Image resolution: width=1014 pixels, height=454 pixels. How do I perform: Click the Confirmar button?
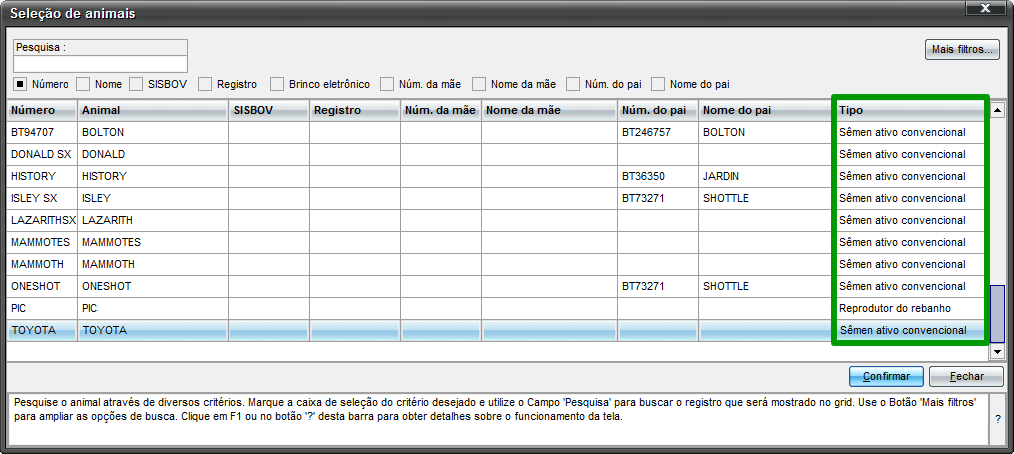887,376
